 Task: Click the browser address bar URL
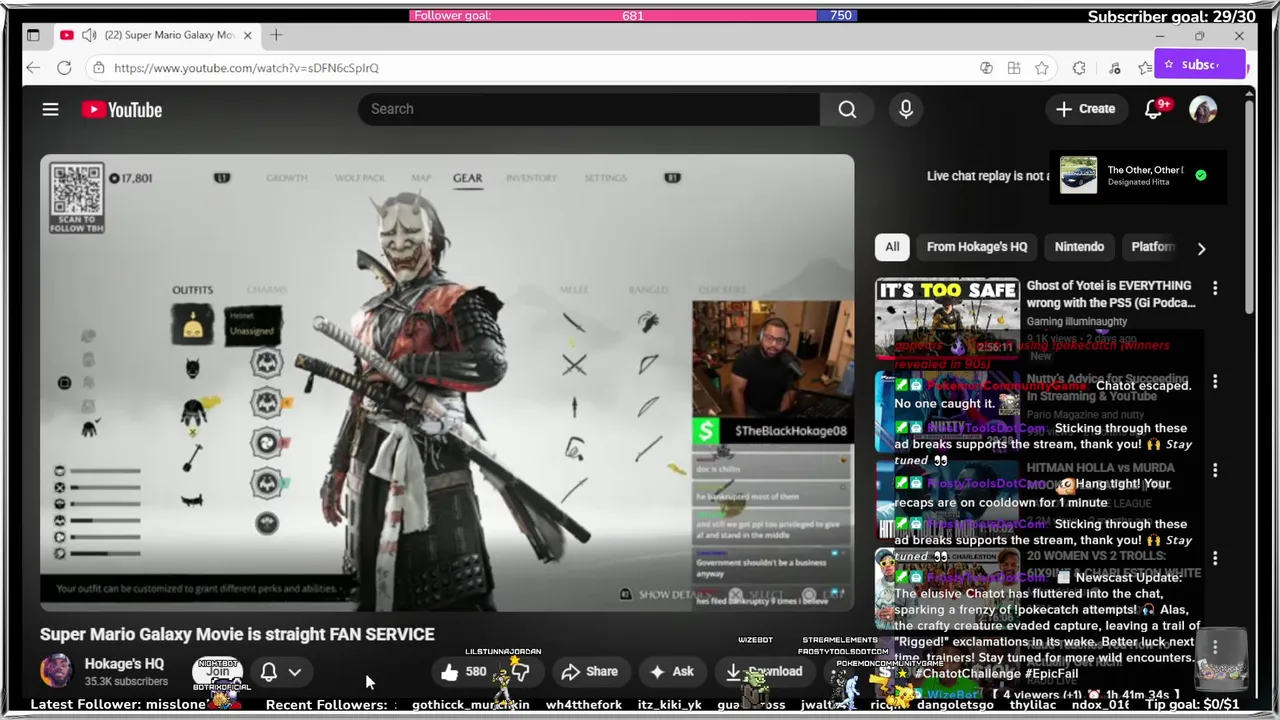(246, 68)
